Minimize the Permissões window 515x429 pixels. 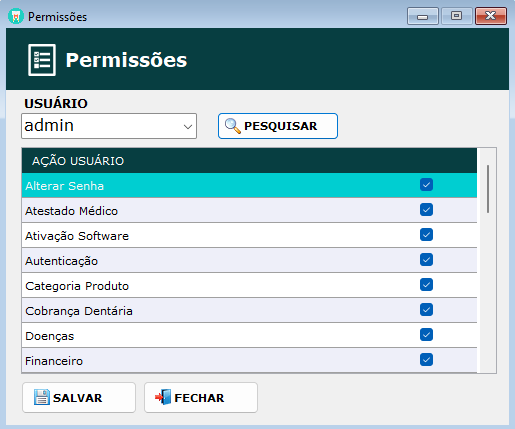[423, 16]
